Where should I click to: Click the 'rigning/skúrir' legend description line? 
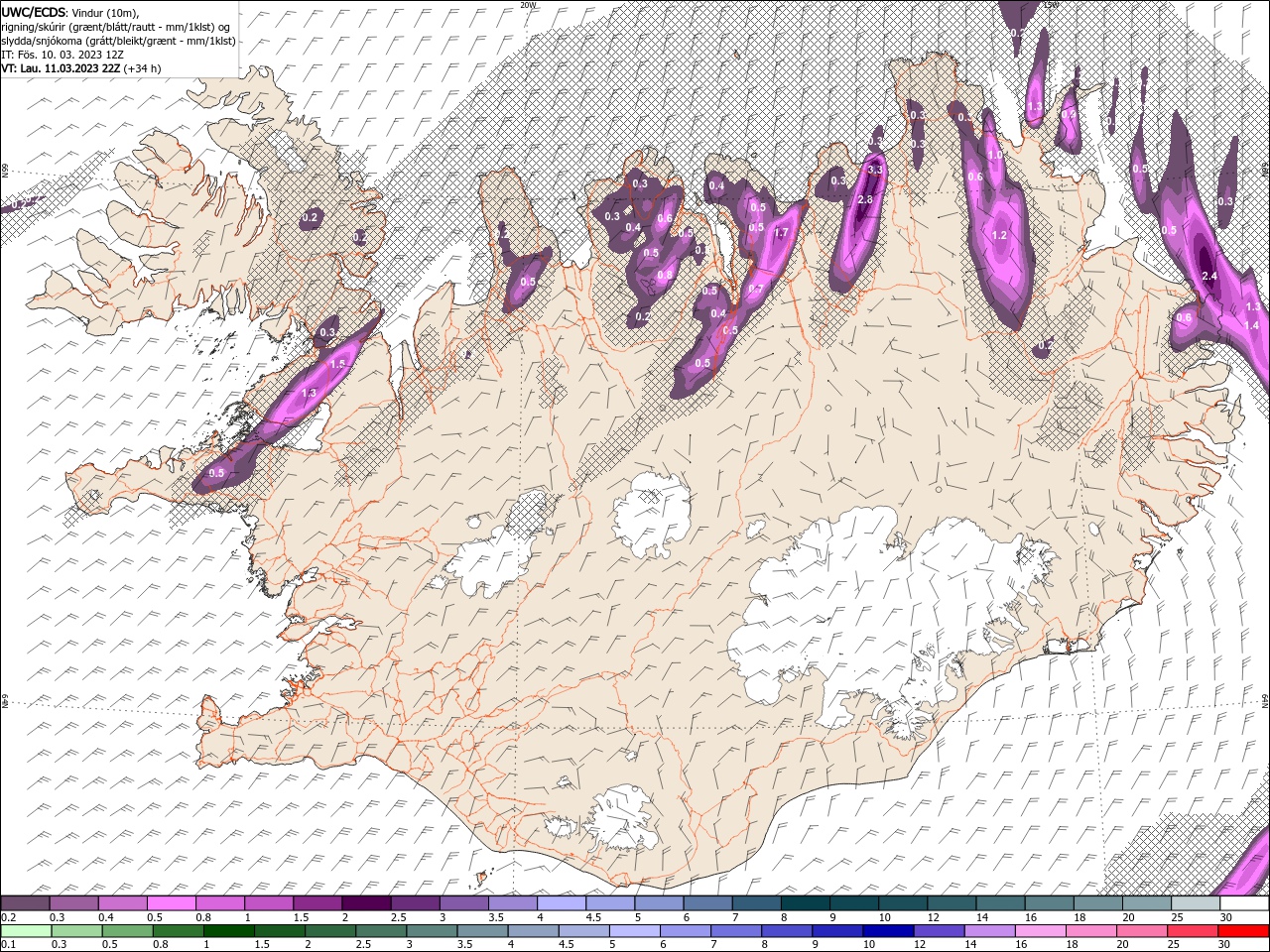[x=117, y=27]
